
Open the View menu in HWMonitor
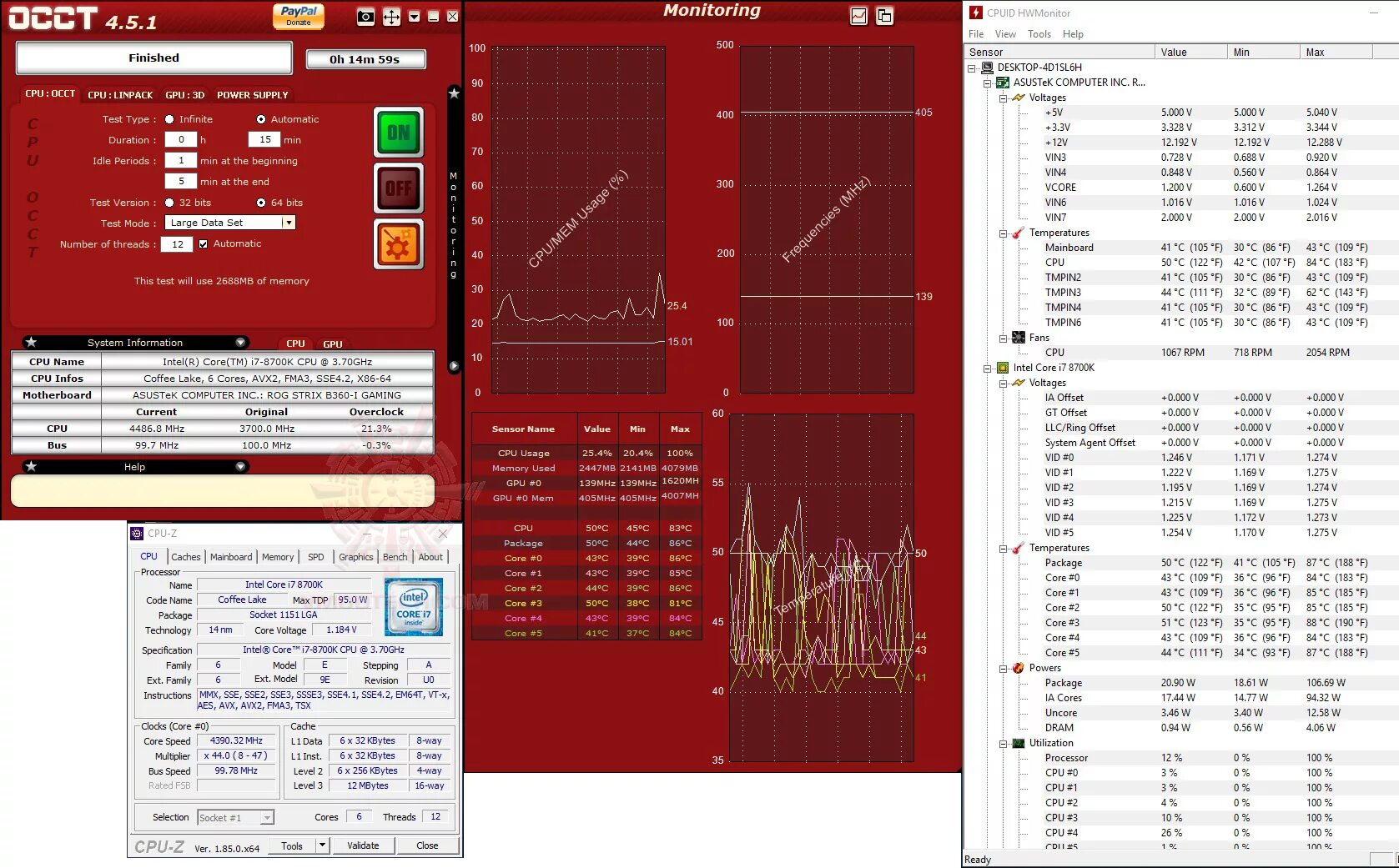point(1005,34)
